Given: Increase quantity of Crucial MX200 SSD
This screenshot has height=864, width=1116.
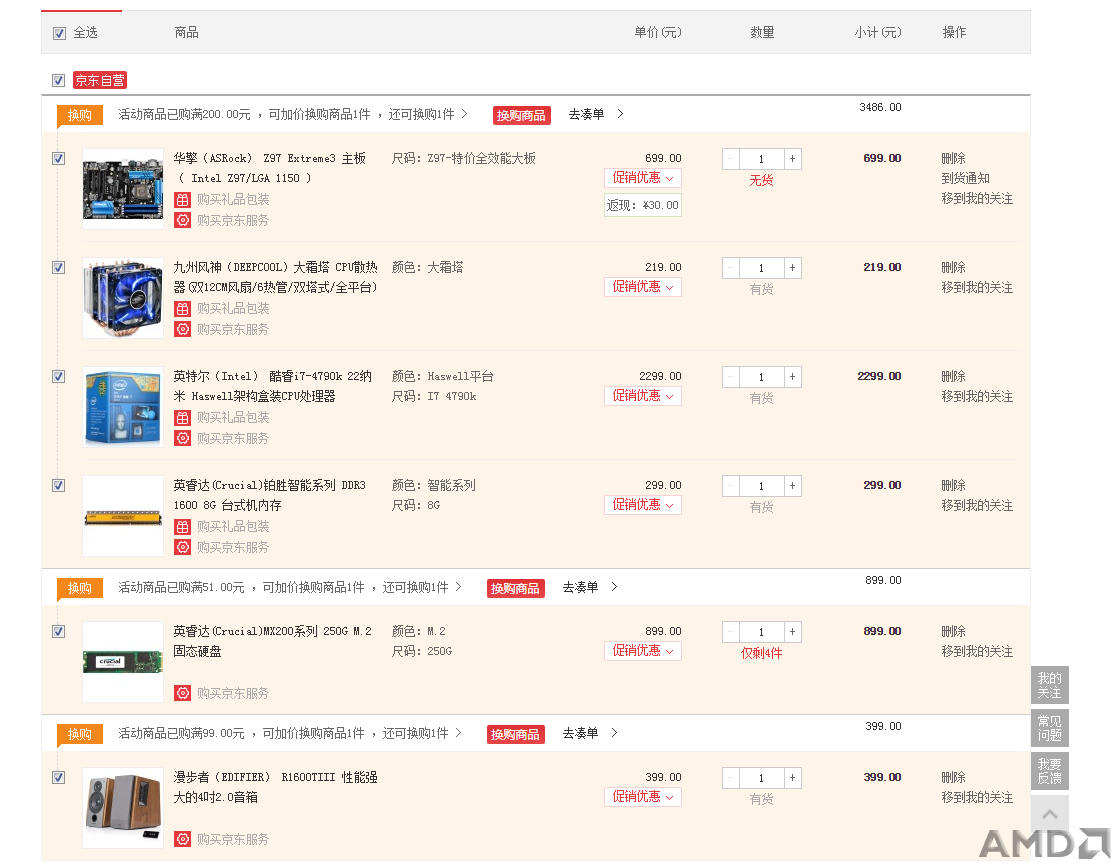Looking at the screenshot, I should click(x=792, y=631).
